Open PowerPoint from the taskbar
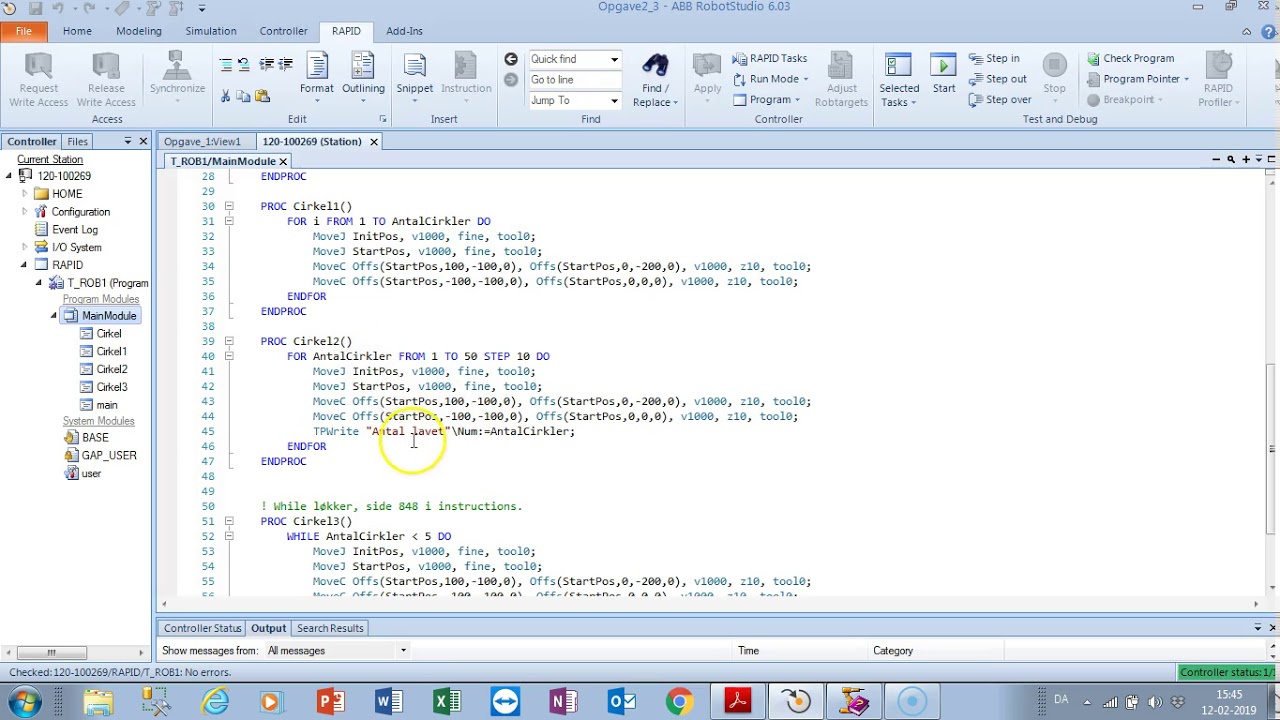 pyautogui.click(x=330, y=702)
